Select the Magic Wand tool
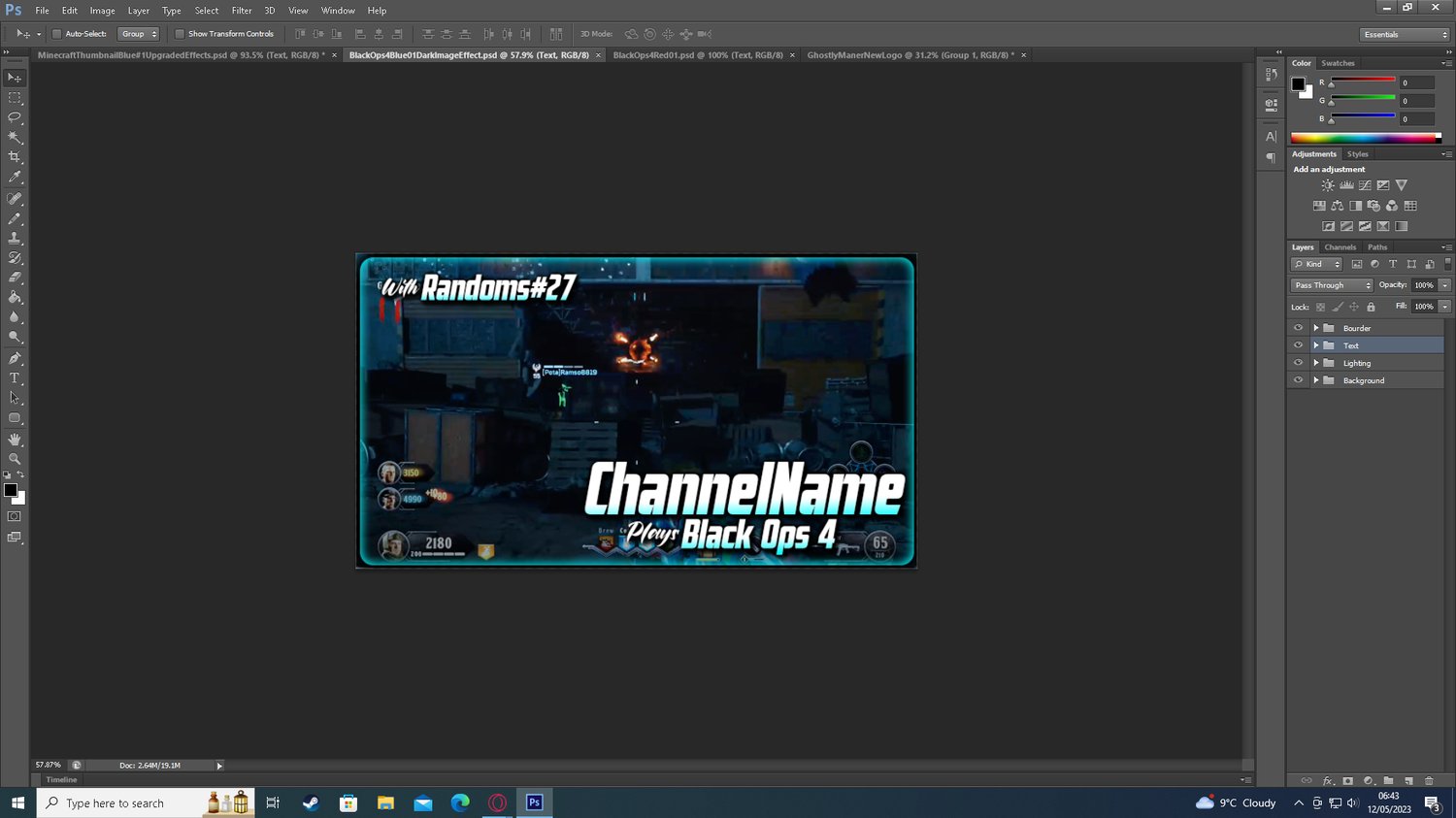The width and height of the screenshot is (1456, 818). 15,138
